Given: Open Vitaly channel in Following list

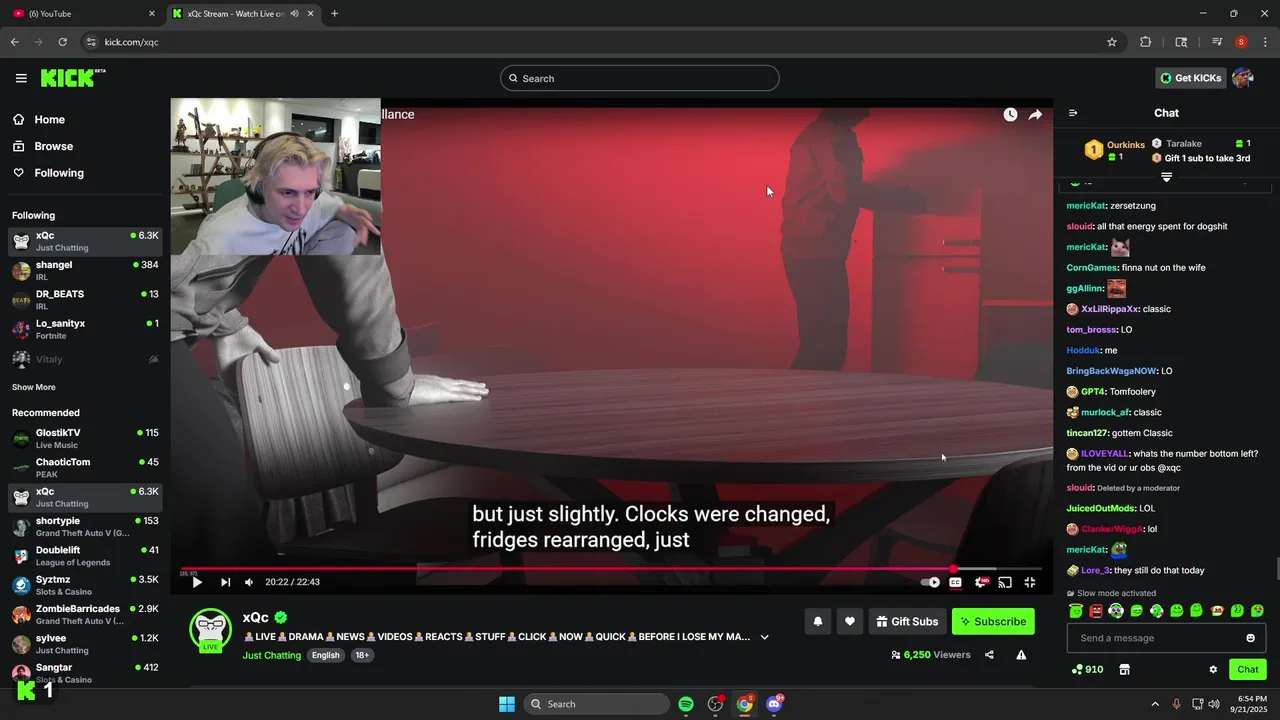Looking at the screenshot, I should point(85,359).
